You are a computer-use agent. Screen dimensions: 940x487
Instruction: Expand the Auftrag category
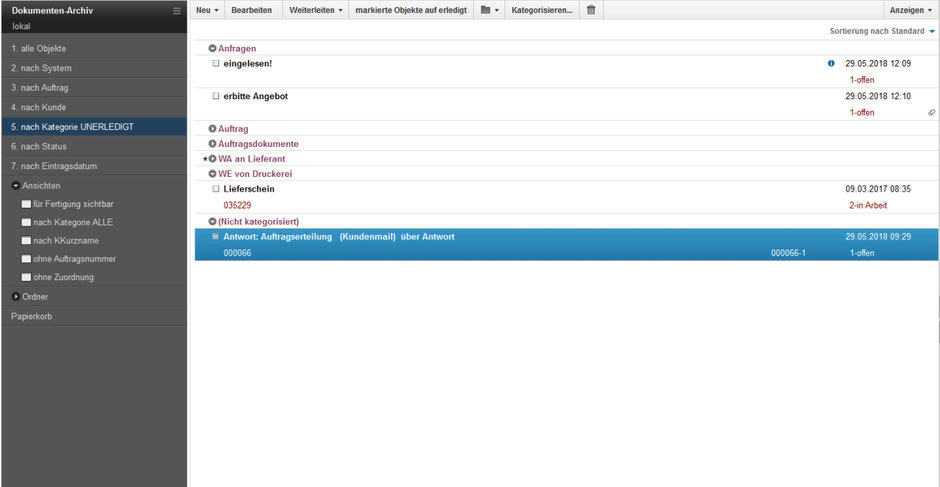tap(212, 129)
